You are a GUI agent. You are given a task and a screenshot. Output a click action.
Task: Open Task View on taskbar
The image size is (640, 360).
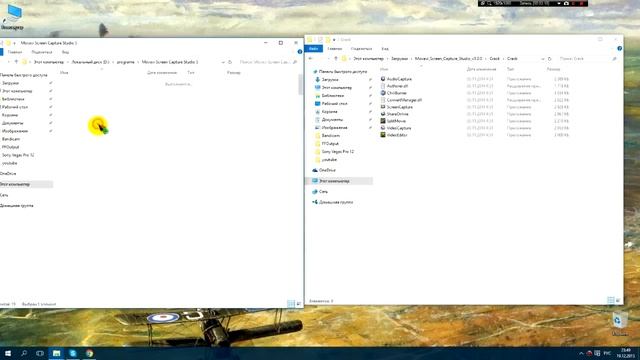(x=40, y=353)
